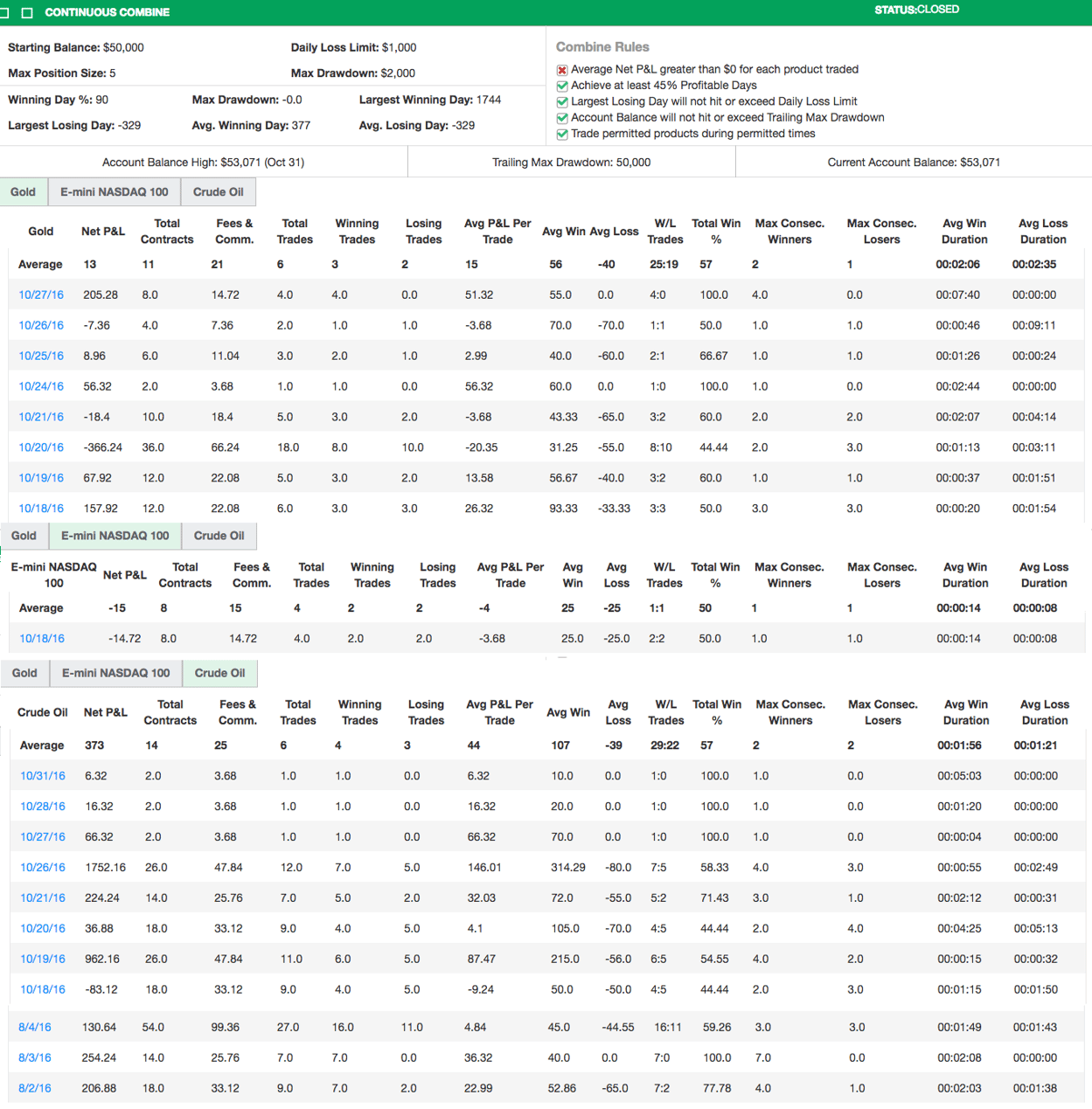
Task: Select the 10/26/16 Crude Oil date link
Action: coord(42,867)
